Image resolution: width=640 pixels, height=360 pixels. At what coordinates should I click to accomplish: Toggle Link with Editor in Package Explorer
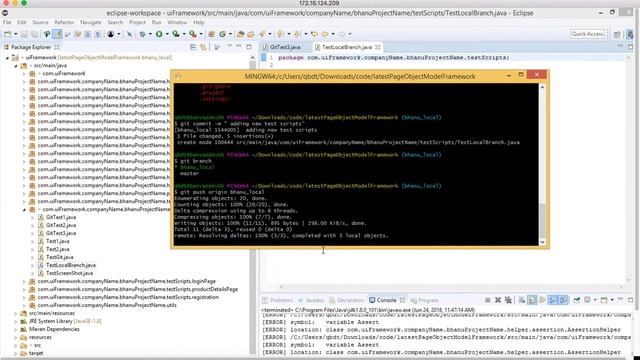click(x=203, y=47)
